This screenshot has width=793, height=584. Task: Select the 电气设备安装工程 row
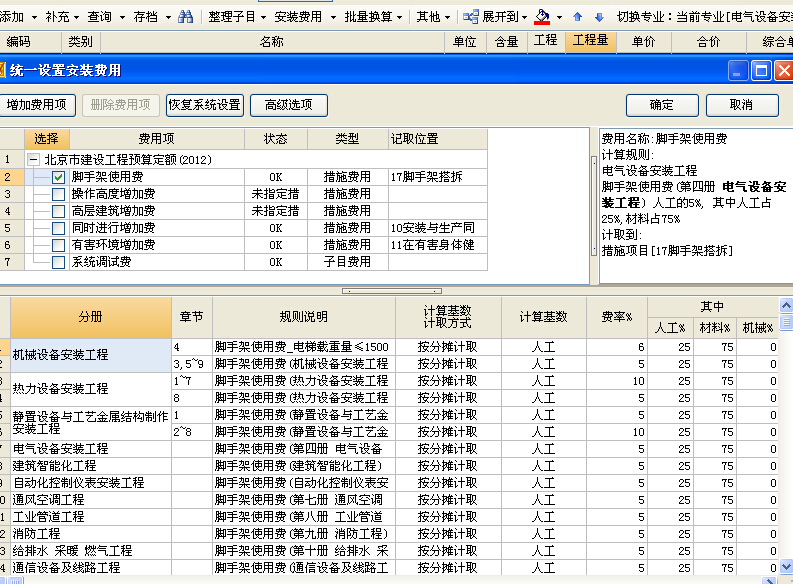91,449
